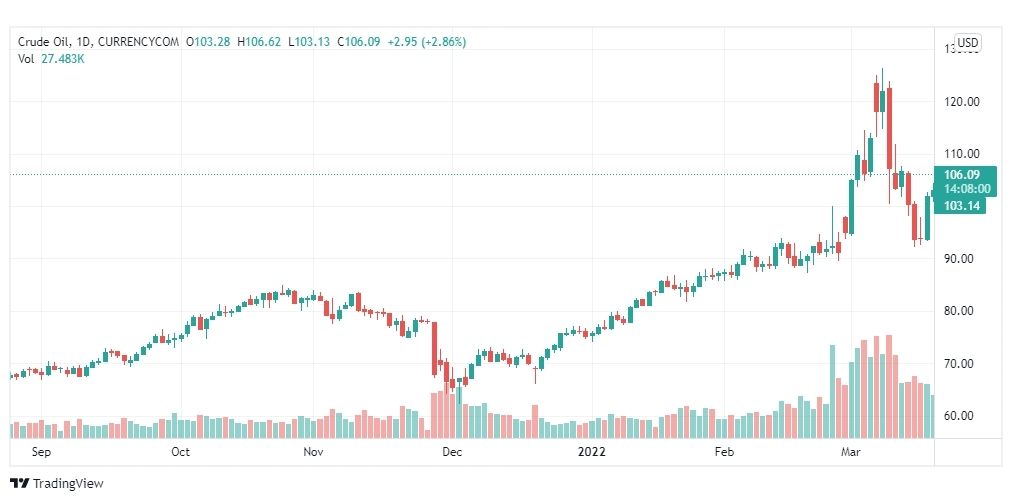This screenshot has width=1012, height=501.
Task: Click the Sep marker on time axis
Action: coord(41,452)
